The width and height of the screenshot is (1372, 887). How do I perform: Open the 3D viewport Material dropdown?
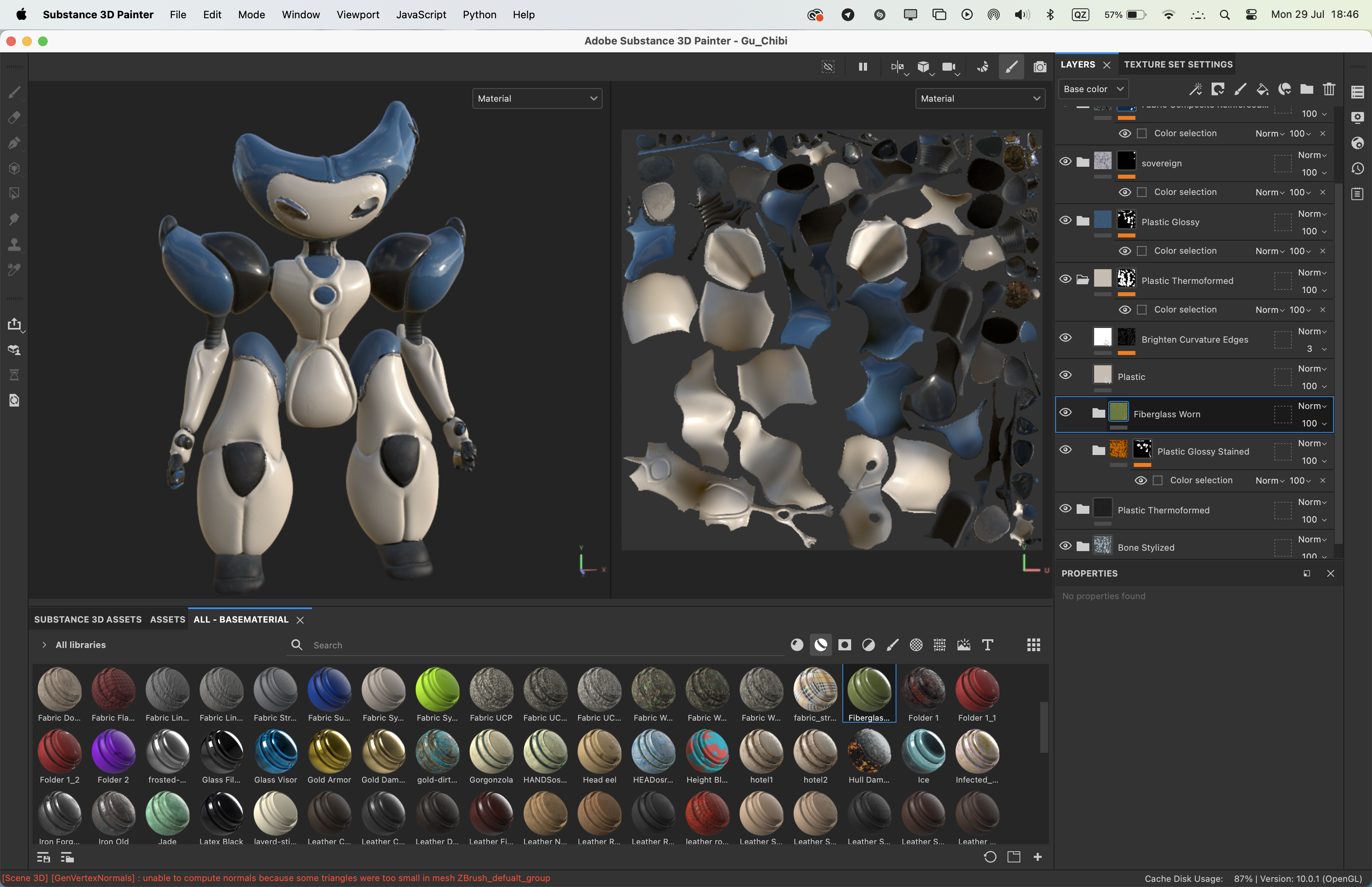(x=537, y=98)
